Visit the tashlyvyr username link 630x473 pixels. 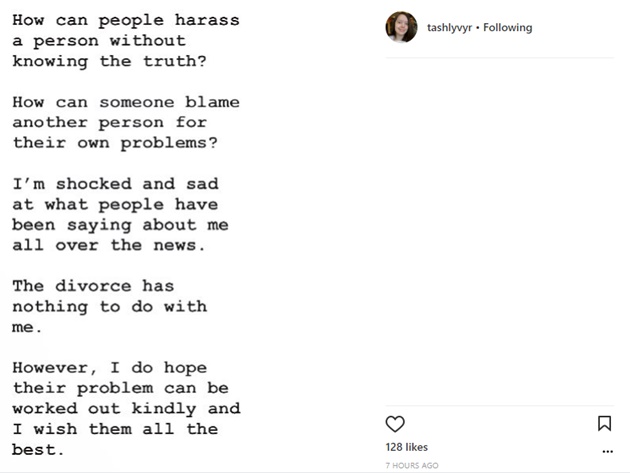(449, 27)
